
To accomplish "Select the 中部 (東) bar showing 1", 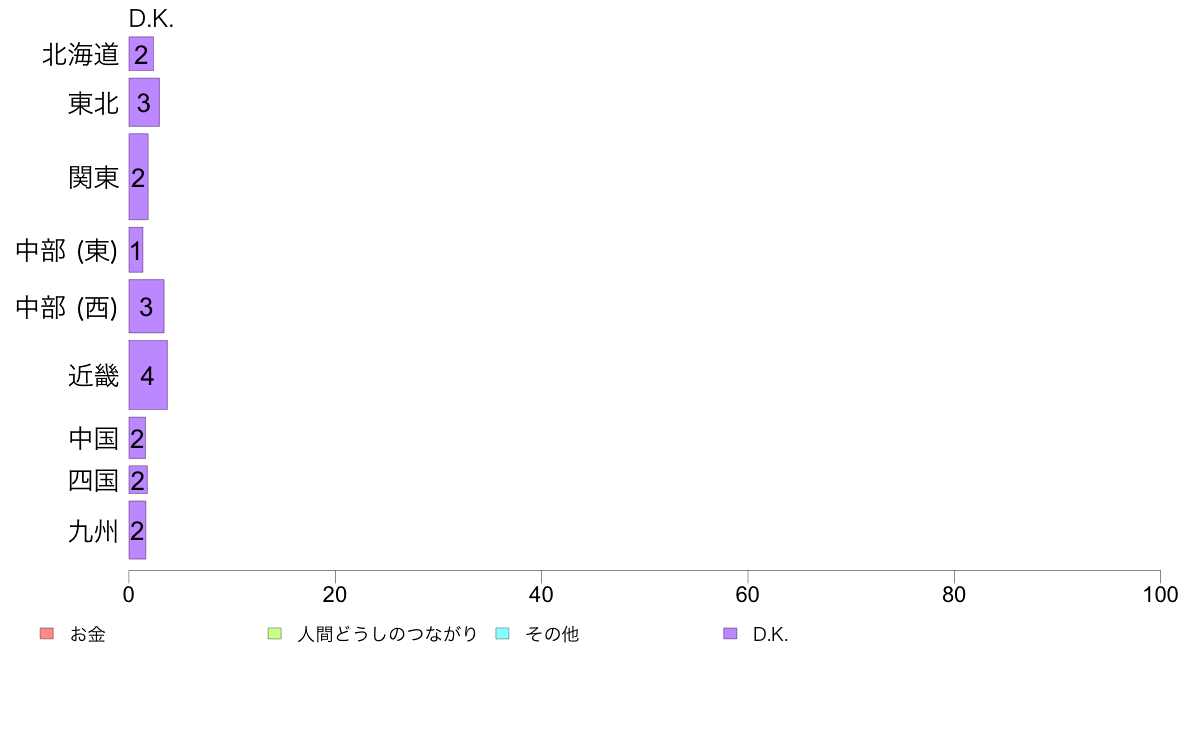I will tap(136, 250).
